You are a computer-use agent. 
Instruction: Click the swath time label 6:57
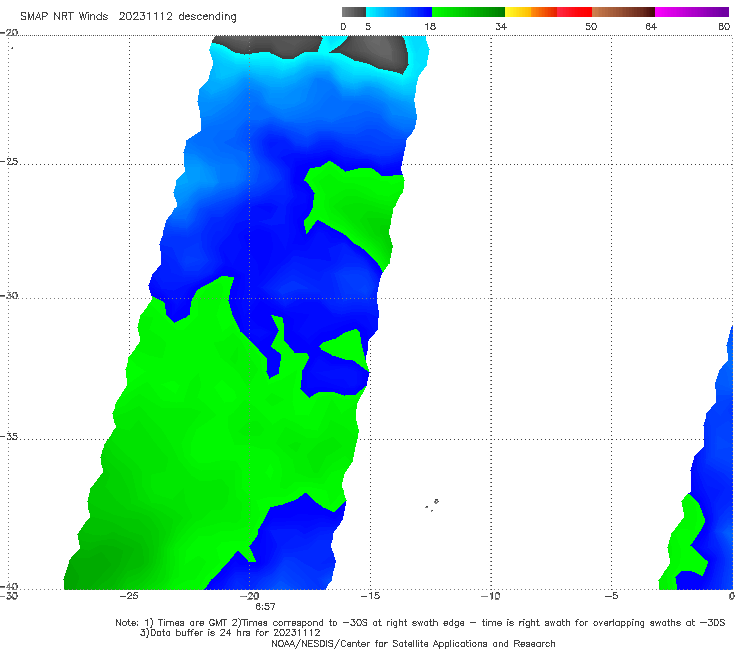click(x=265, y=607)
